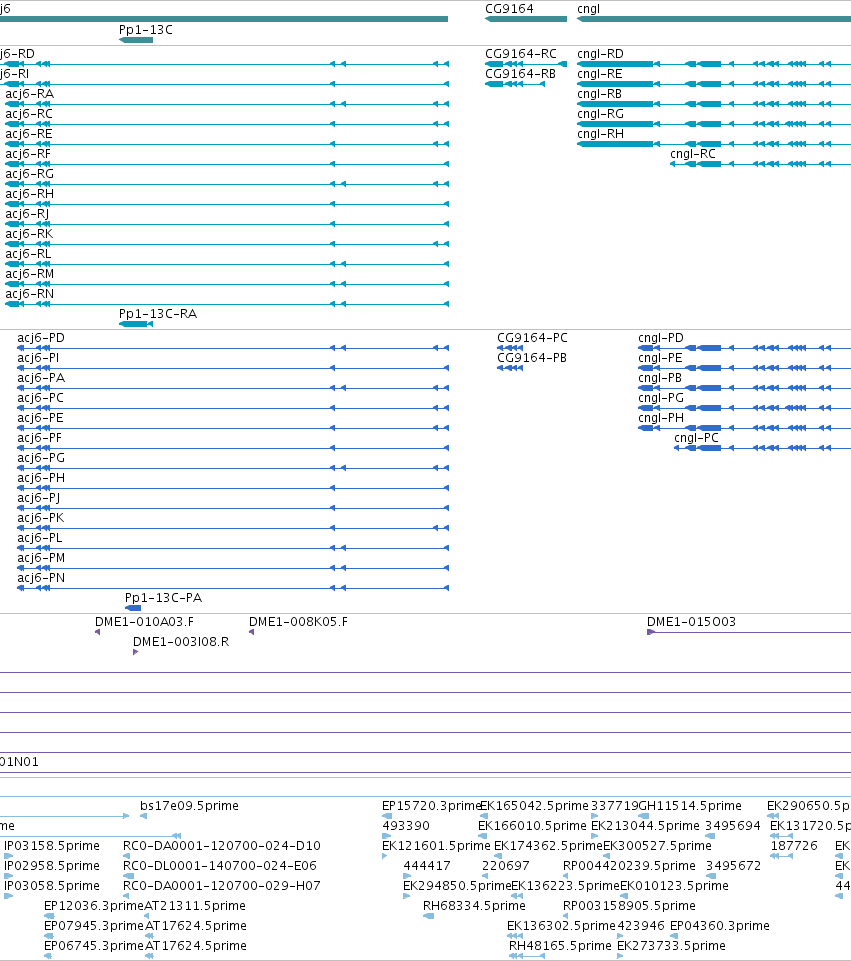Select acj6-PK protein label

pyautogui.click(x=40, y=518)
